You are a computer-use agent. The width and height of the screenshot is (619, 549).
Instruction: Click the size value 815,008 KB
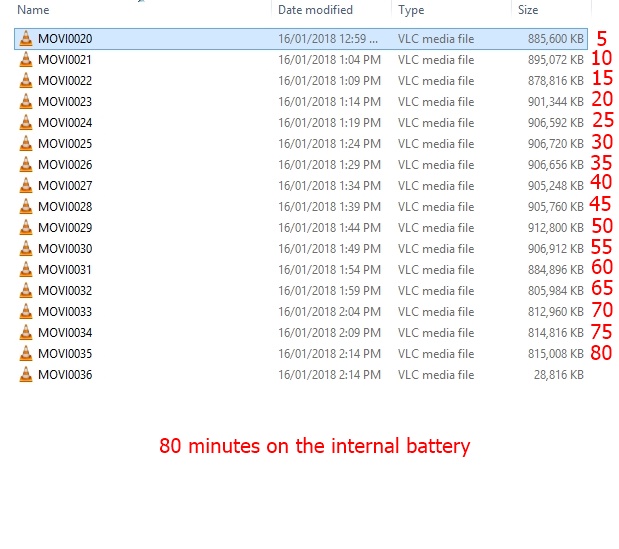[555, 354]
